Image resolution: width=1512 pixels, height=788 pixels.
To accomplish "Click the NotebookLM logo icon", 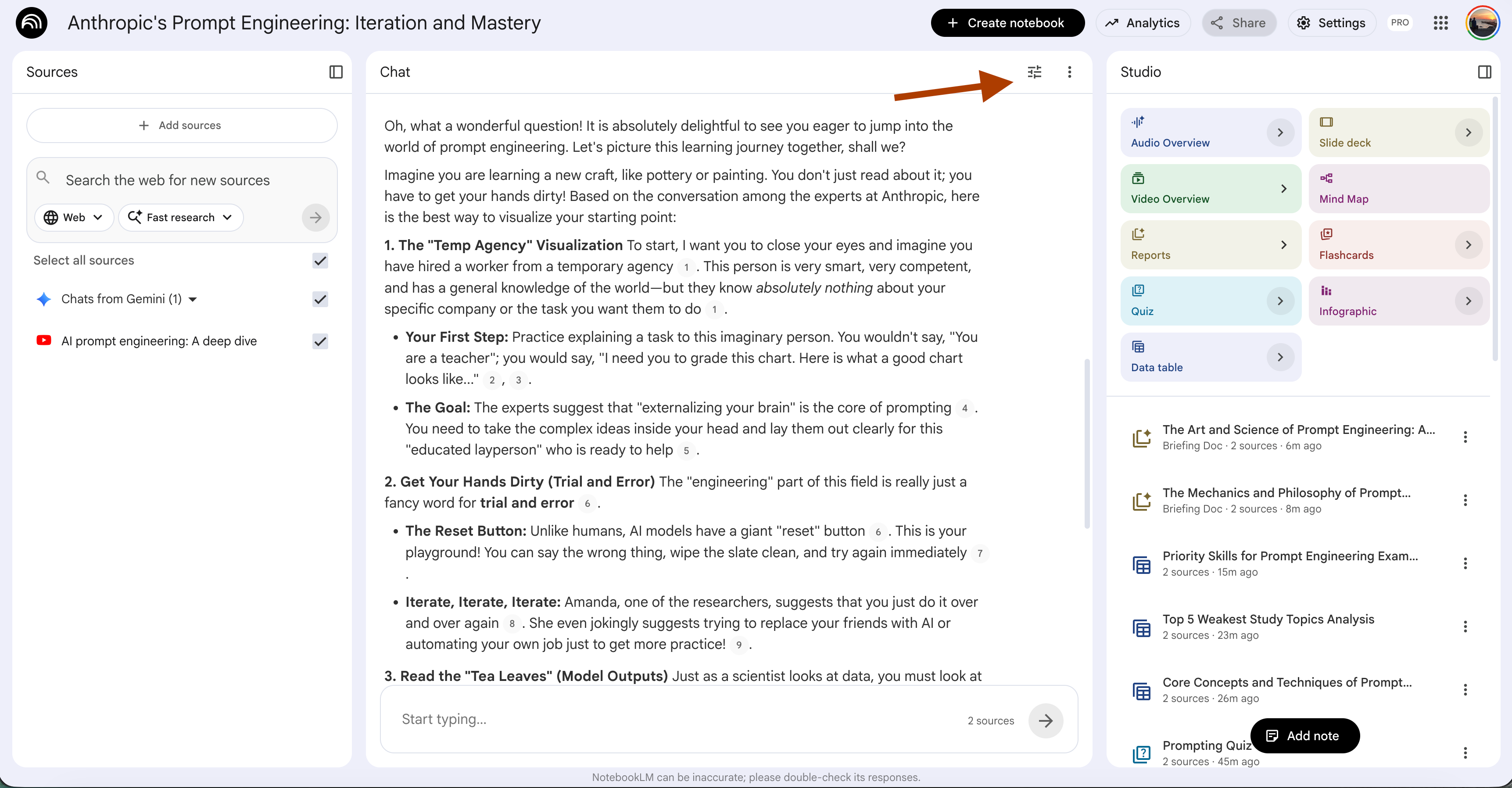I will point(32,23).
